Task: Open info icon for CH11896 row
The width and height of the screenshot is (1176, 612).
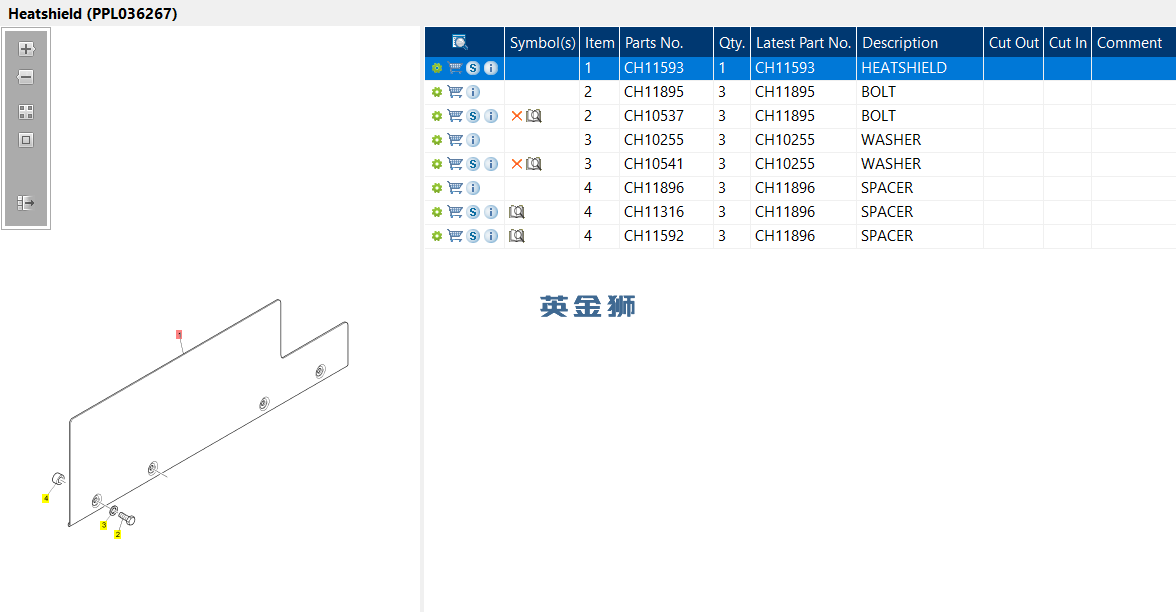Action: click(472, 188)
